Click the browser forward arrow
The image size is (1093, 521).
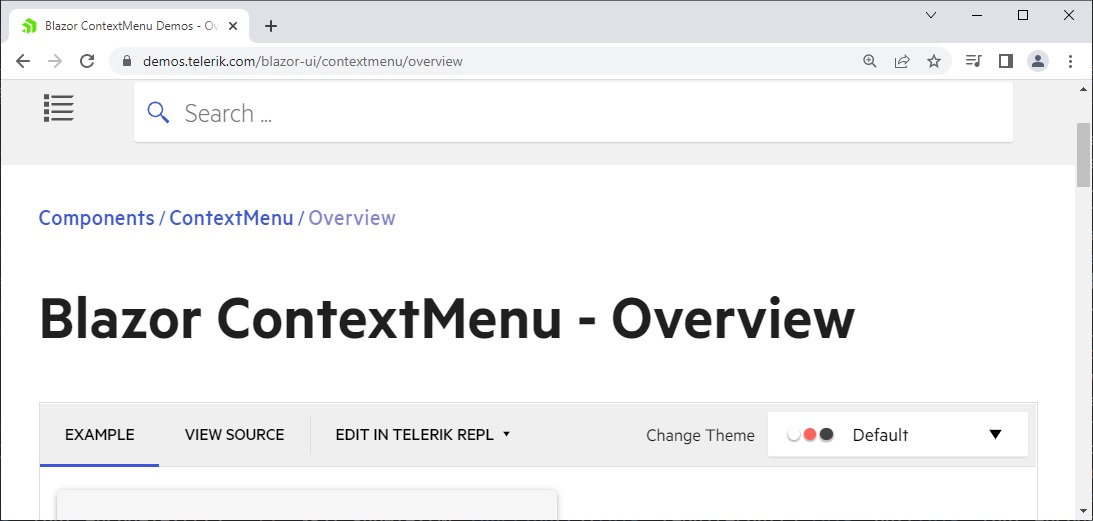pos(55,61)
